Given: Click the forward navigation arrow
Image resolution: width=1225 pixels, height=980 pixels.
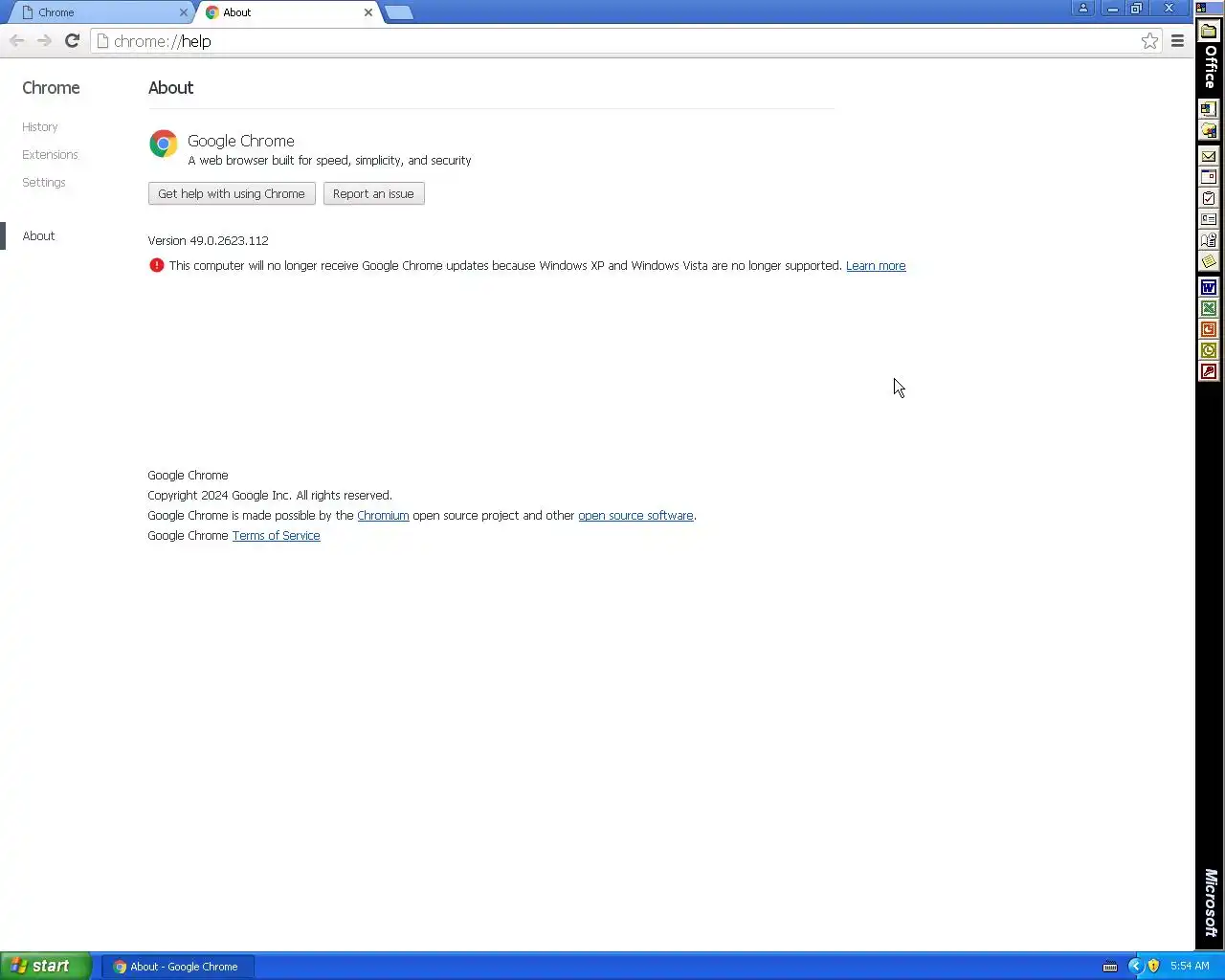Looking at the screenshot, I should 44,40.
